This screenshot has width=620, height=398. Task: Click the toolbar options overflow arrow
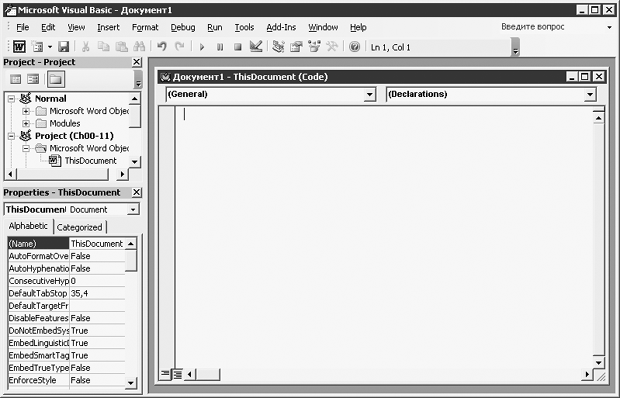coord(515,47)
